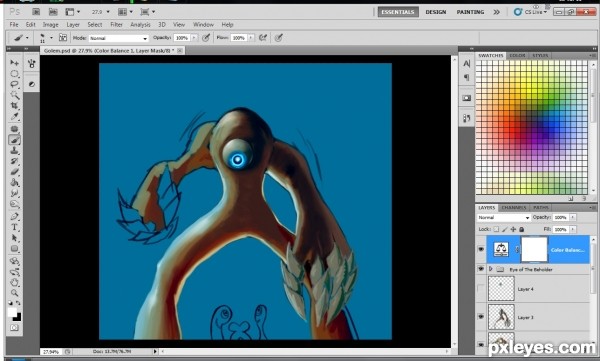600x361 pixels.
Task: Toggle lock position
Action: [x=513, y=229]
